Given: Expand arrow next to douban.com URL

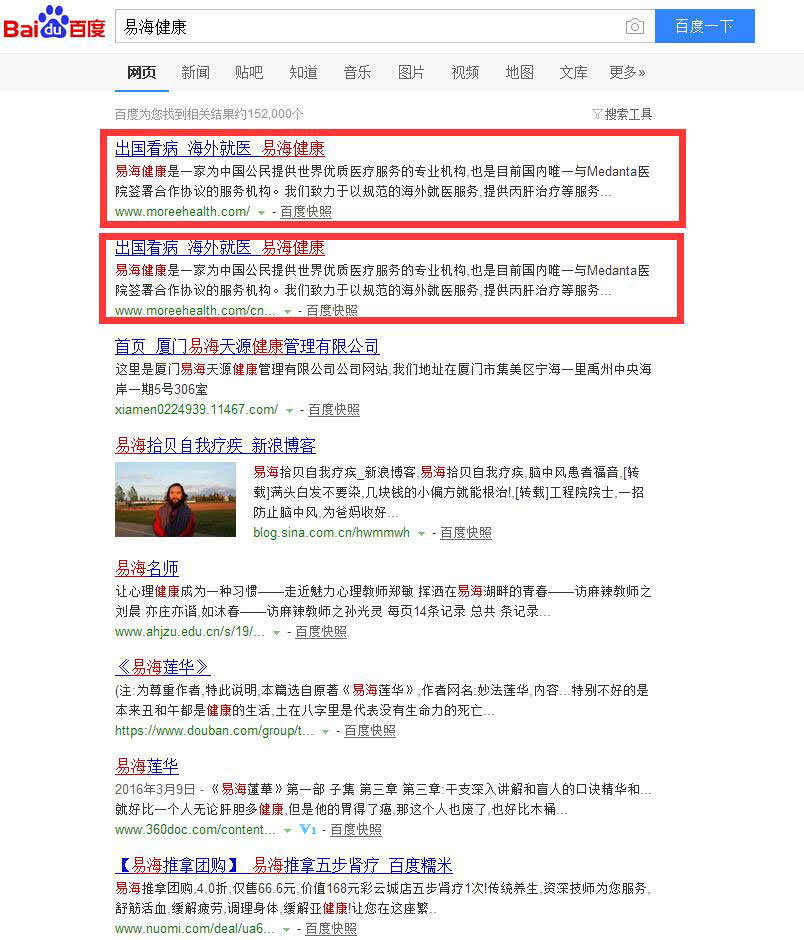Looking at the screenshot, I should tap(326, 731).
